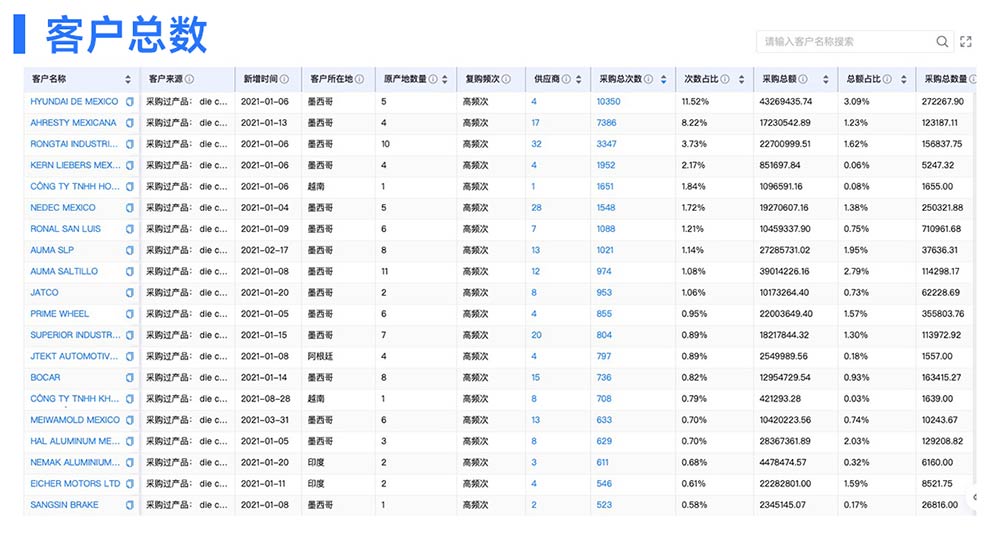This screenshot has width=1000, height=540.
Task: Open purchase count 1021 link
Action: pyautogui.click(x=605, y=250)
